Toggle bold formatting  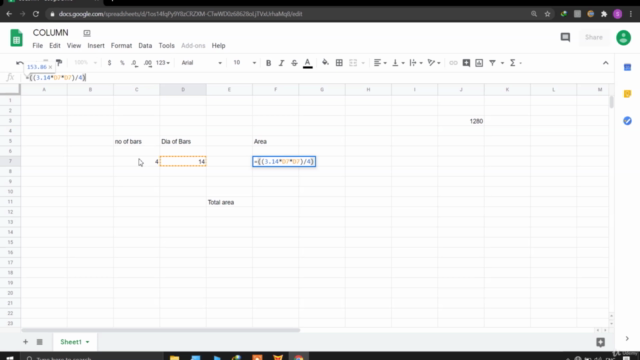point(268,63)
